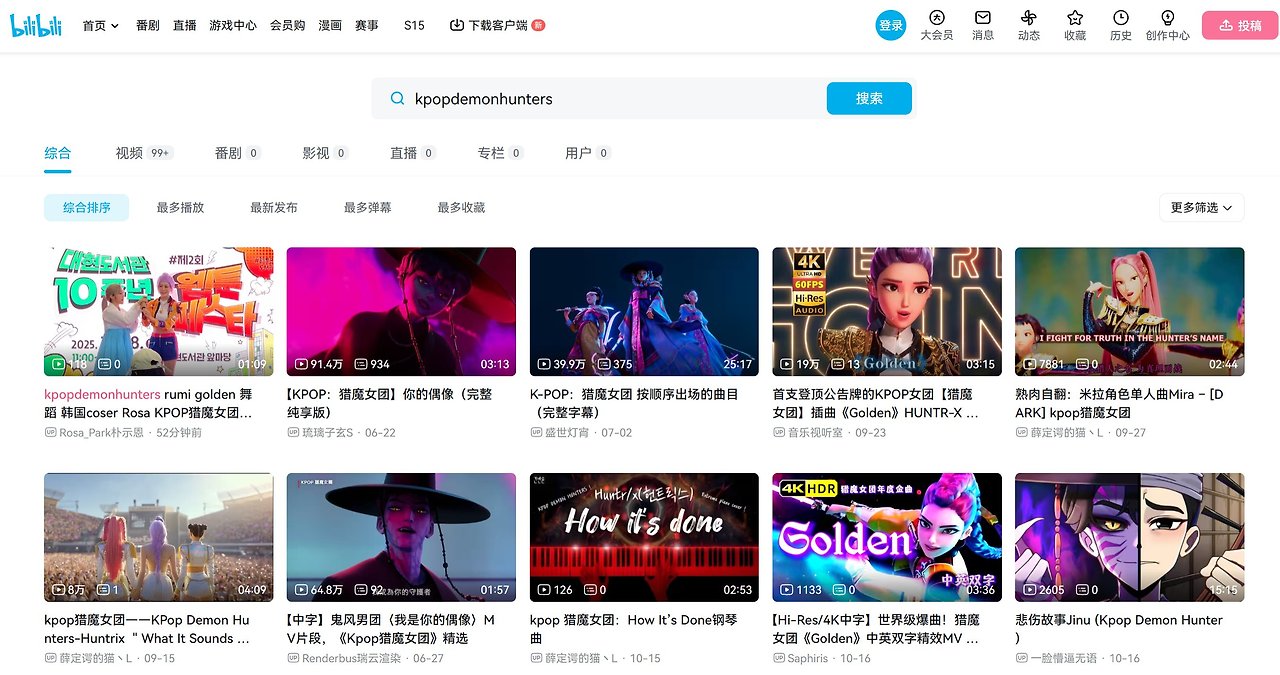The height and width of the screenshot is (675, 1280).
Task: Open the How it's done piano thumbnail
Action: click(x=644, y=537)
